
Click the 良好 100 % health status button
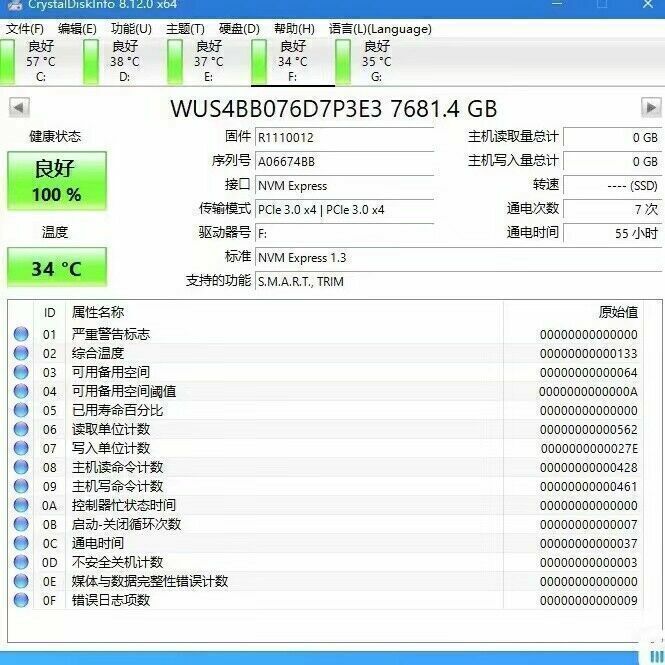coord(57,181)
